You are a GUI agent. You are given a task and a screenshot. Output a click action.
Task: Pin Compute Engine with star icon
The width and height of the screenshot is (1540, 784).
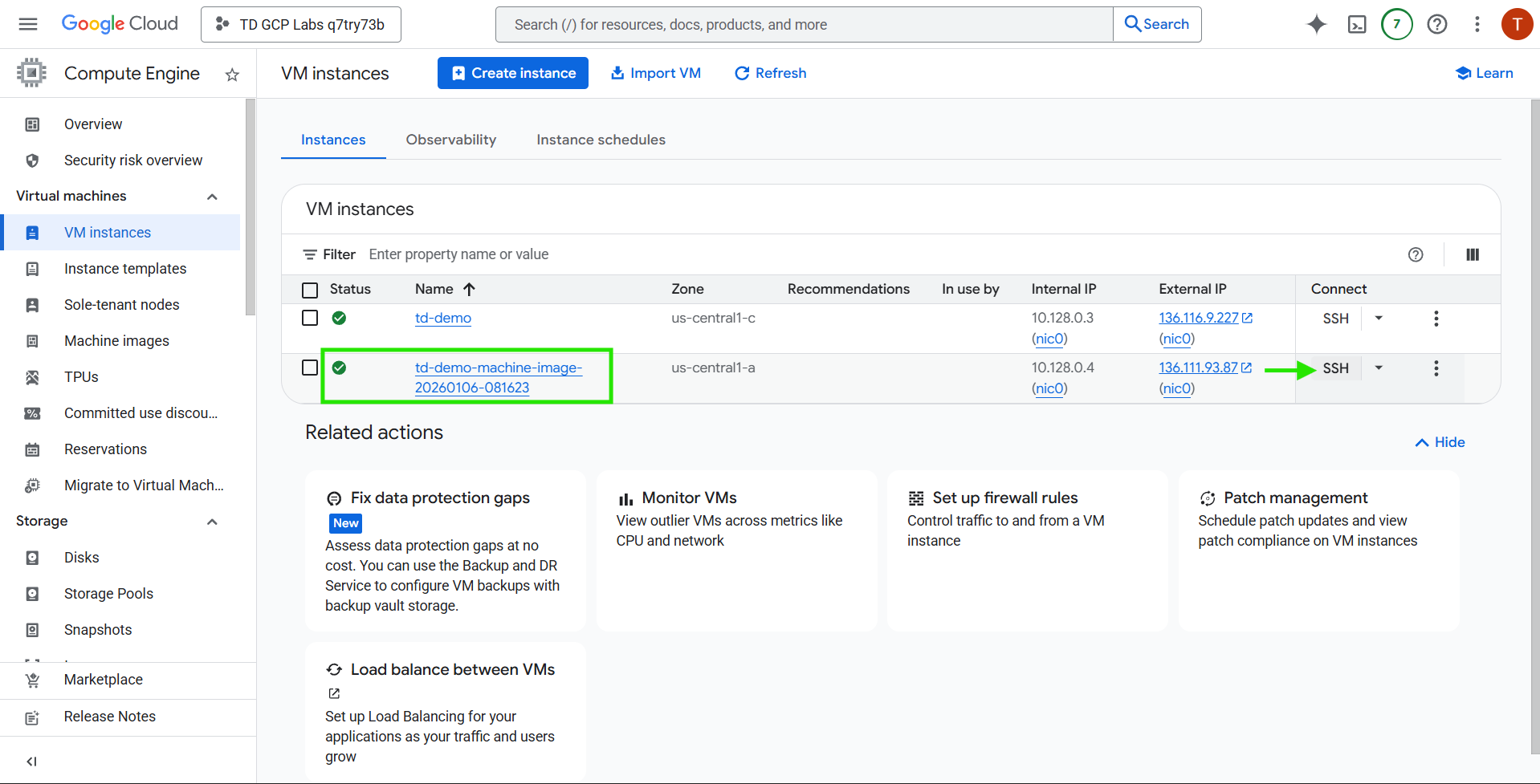click(232, 75)
